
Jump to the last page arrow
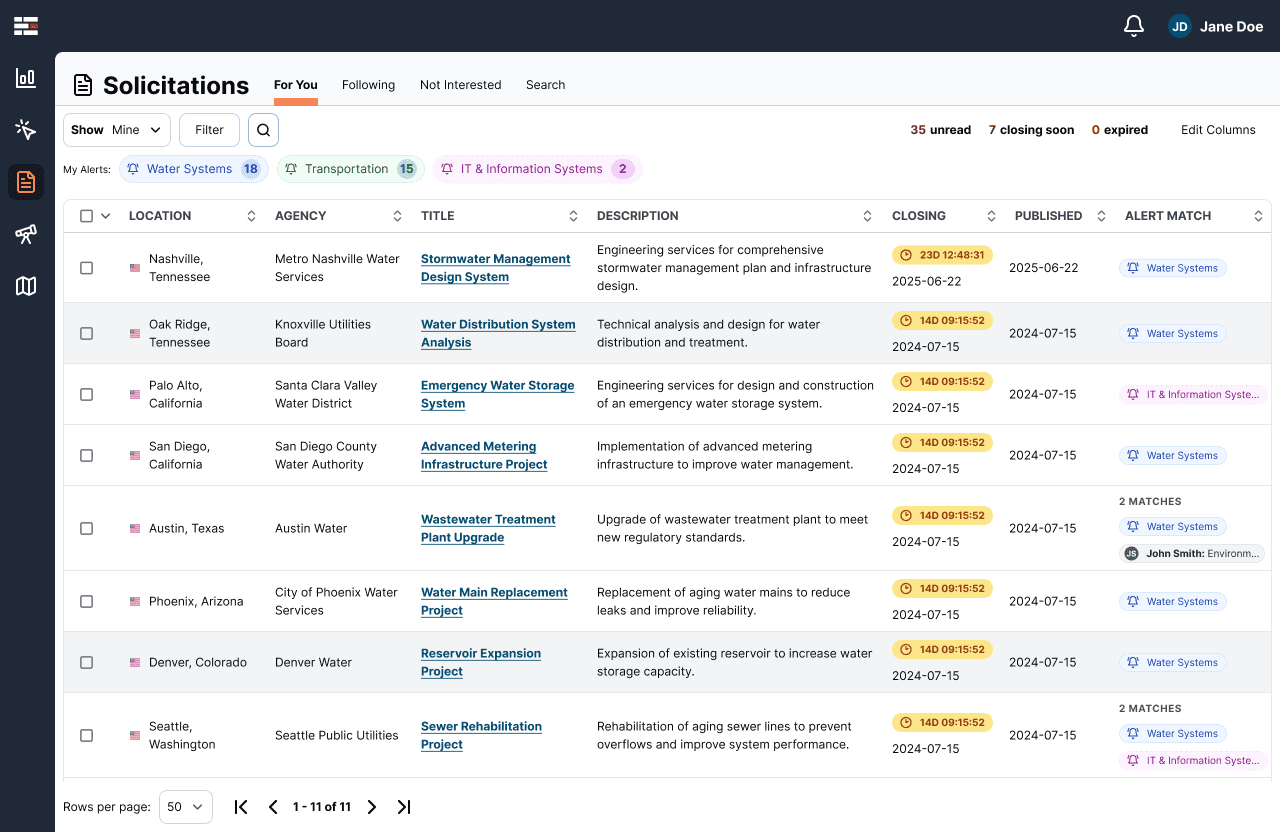404,807
